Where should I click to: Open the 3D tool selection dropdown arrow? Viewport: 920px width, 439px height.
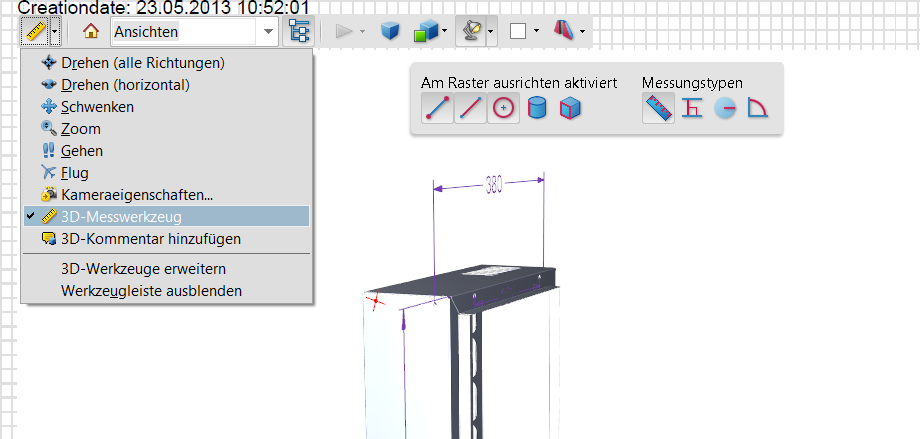coord(55,32)
